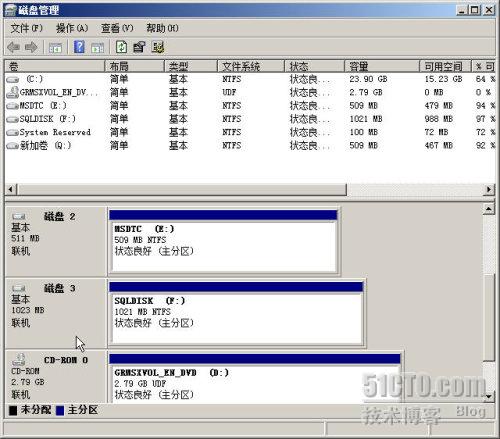Click the 100 MB capacity cell
Image resolution: width=500 pixels, height=439 pixels.
coord(363,132)
